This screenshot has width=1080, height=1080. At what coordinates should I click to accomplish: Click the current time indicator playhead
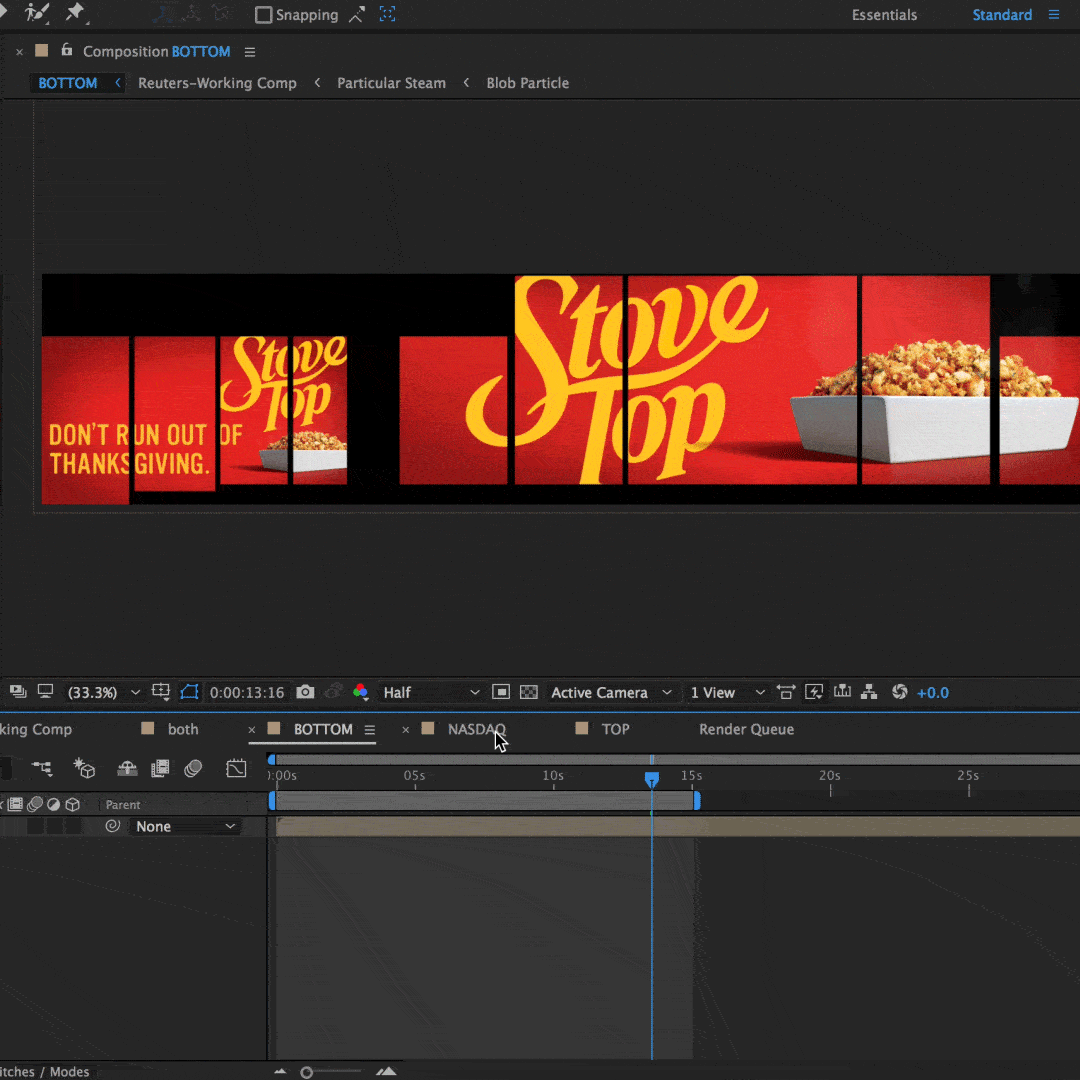pyautogui.click(x=651, y=779)
